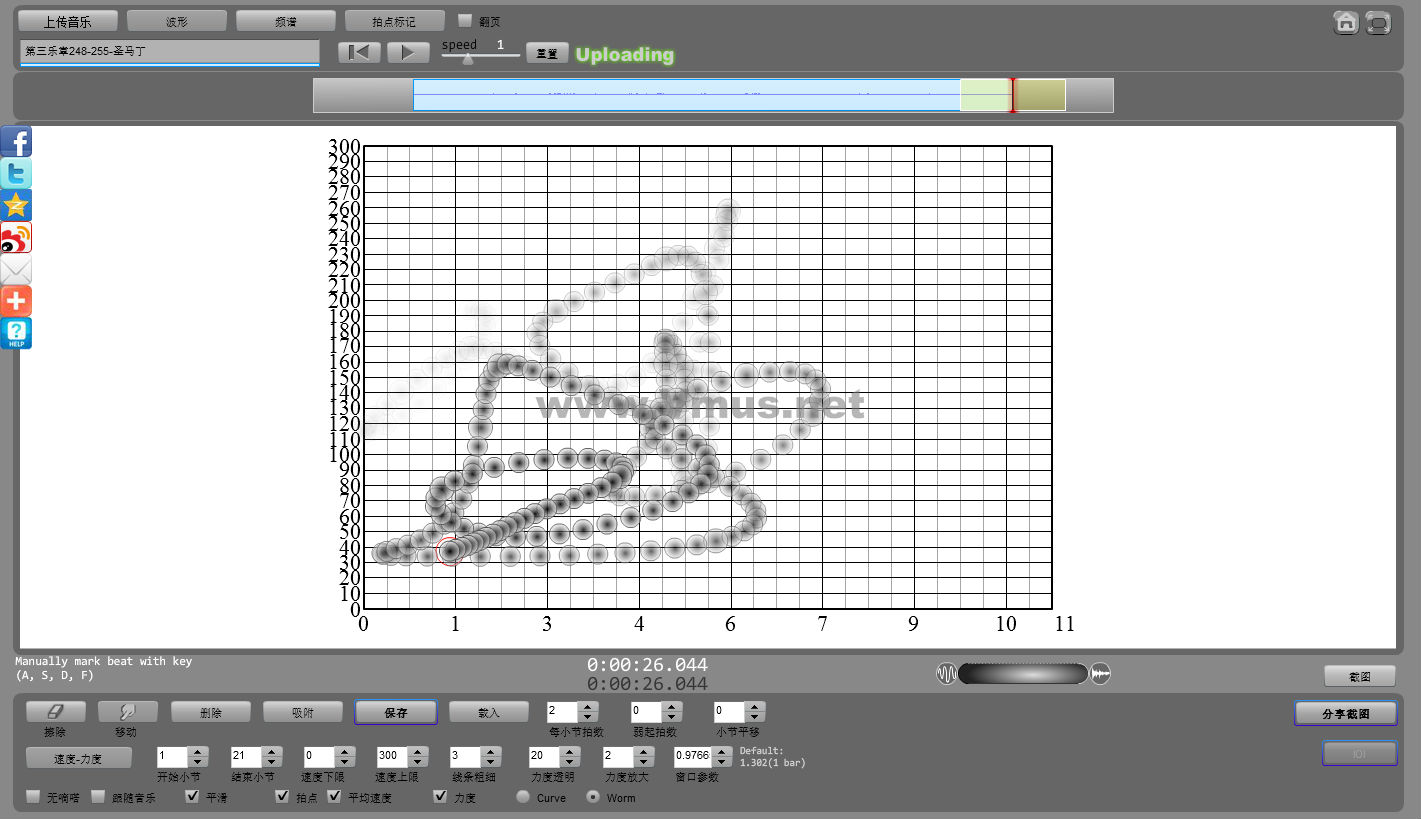This screenshot has width=1421, height=819.
Task: Click the speed slider handle
Action: tap(467, 59)
